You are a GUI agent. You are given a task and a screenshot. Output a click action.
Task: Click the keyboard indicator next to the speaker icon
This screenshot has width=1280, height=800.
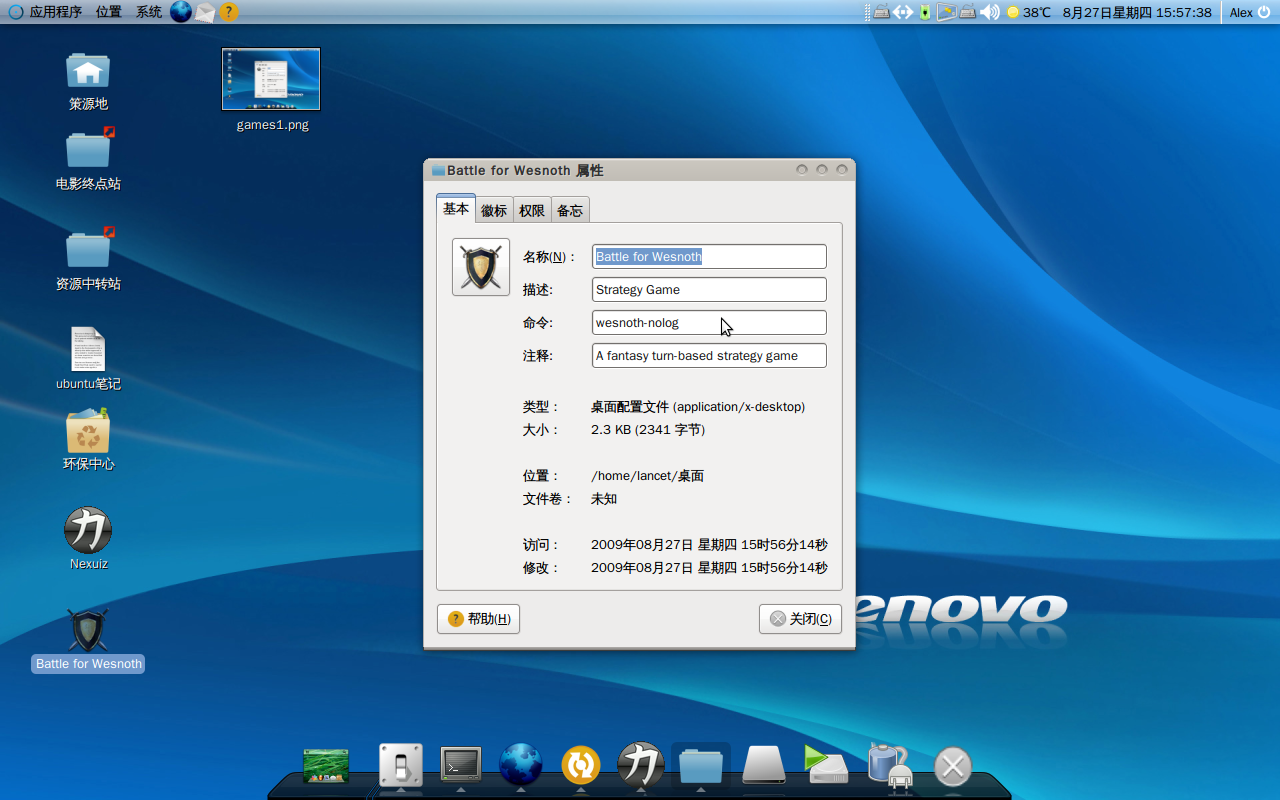[968, 12]
